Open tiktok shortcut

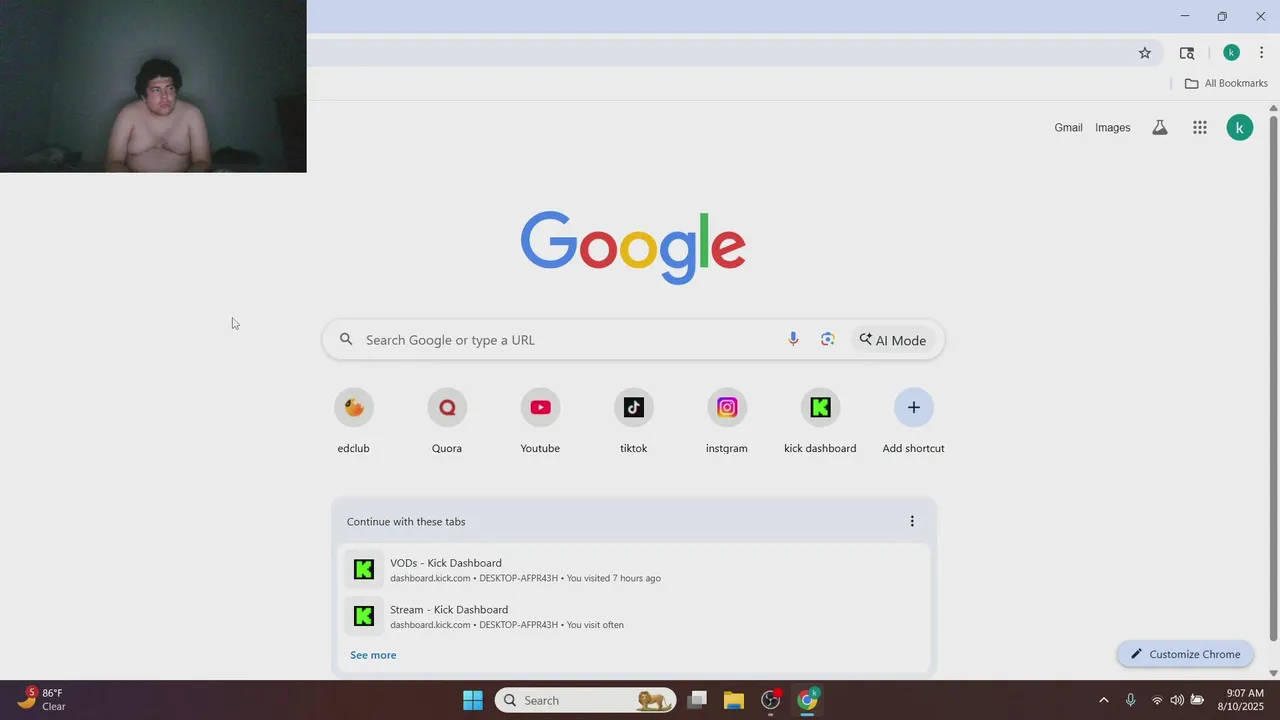(x=634, y=421)
